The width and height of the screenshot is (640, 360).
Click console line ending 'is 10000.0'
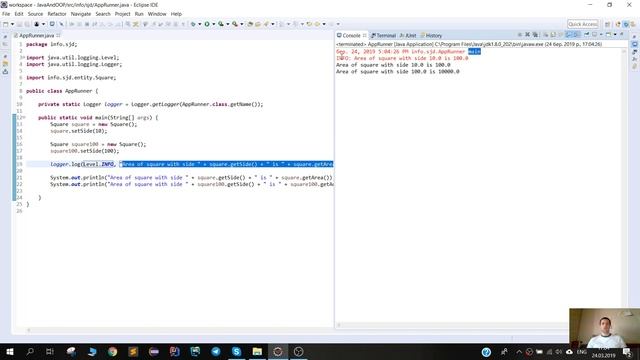click(x=398, y=71)
